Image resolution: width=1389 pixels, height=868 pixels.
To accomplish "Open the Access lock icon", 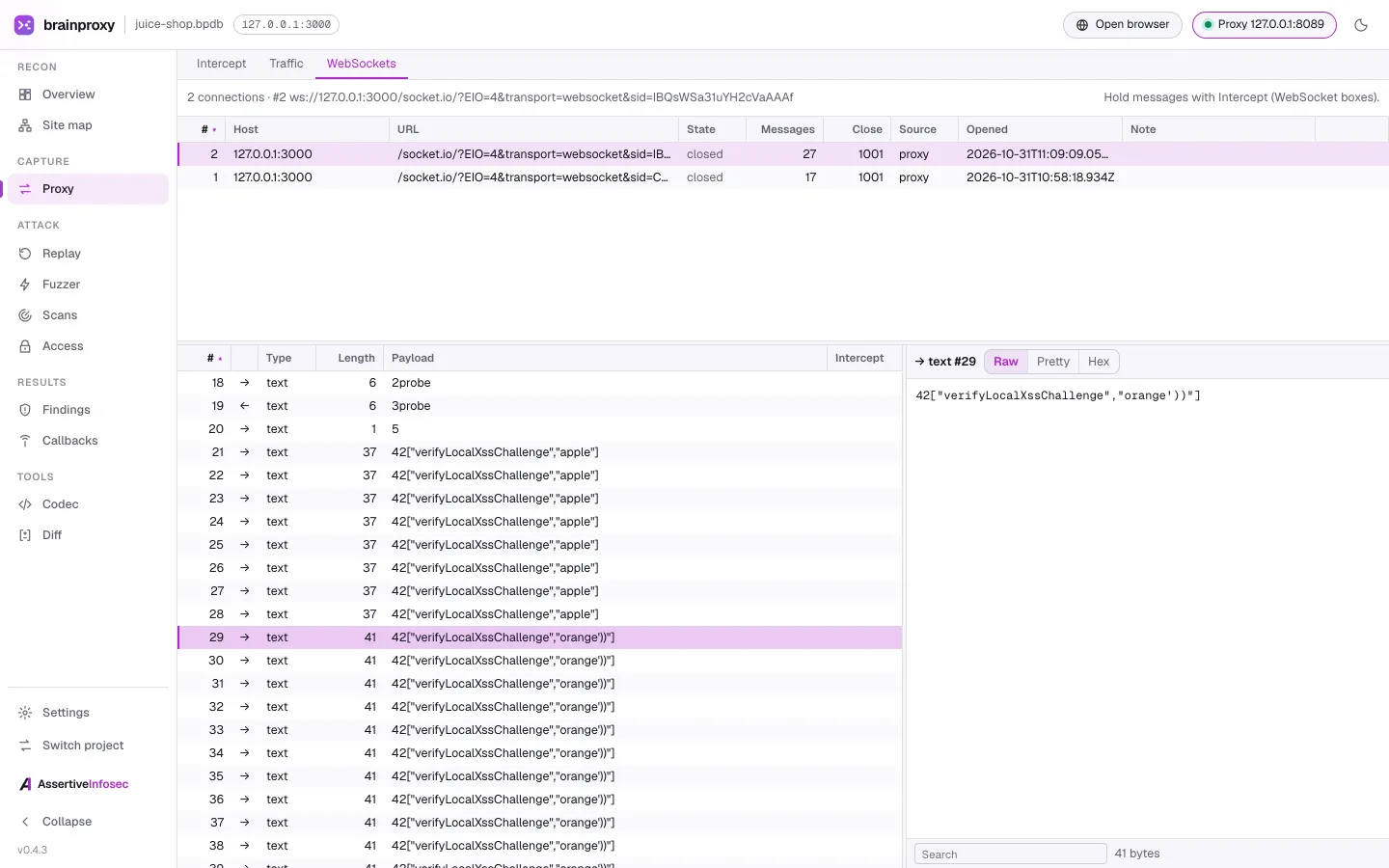I will 25,346.
